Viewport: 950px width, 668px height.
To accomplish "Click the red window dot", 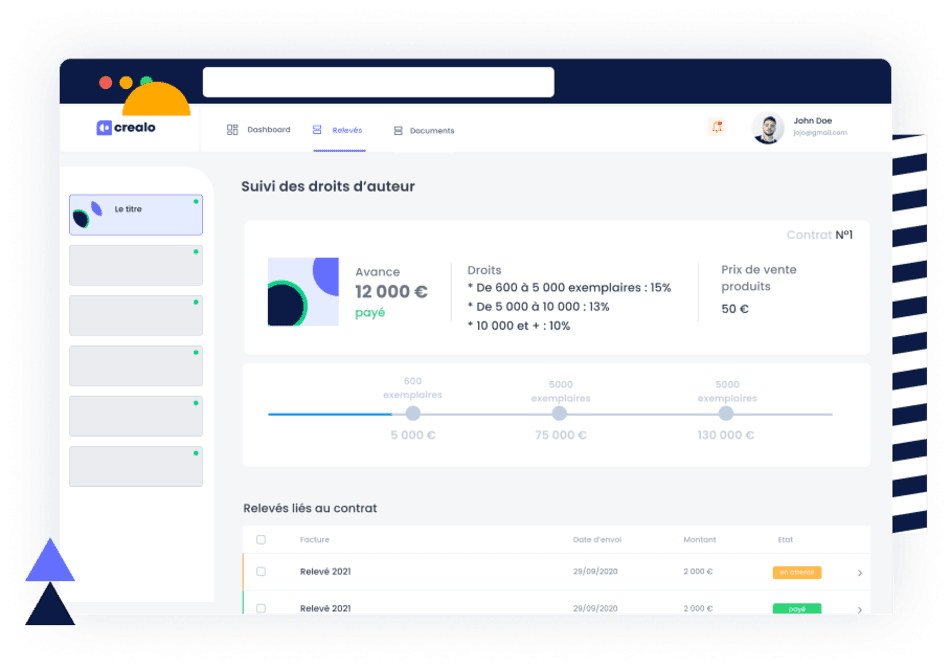I will click(x=106, y=83).
